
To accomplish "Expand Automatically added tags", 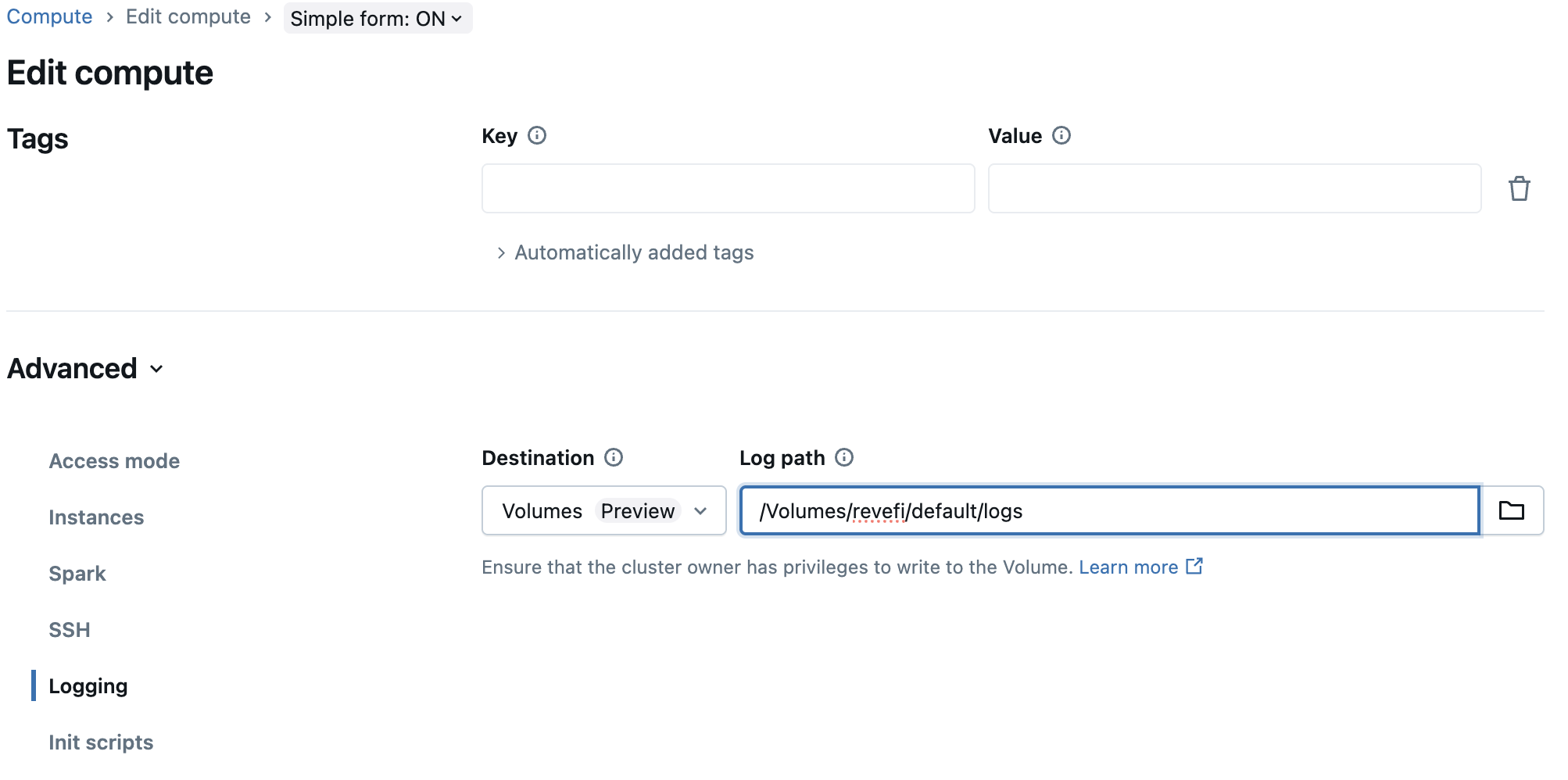I will 625,252.
